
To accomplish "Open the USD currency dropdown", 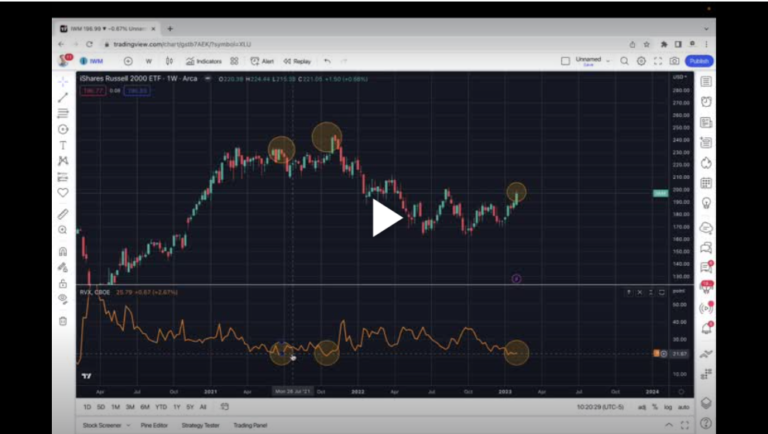I will point(677,77).
